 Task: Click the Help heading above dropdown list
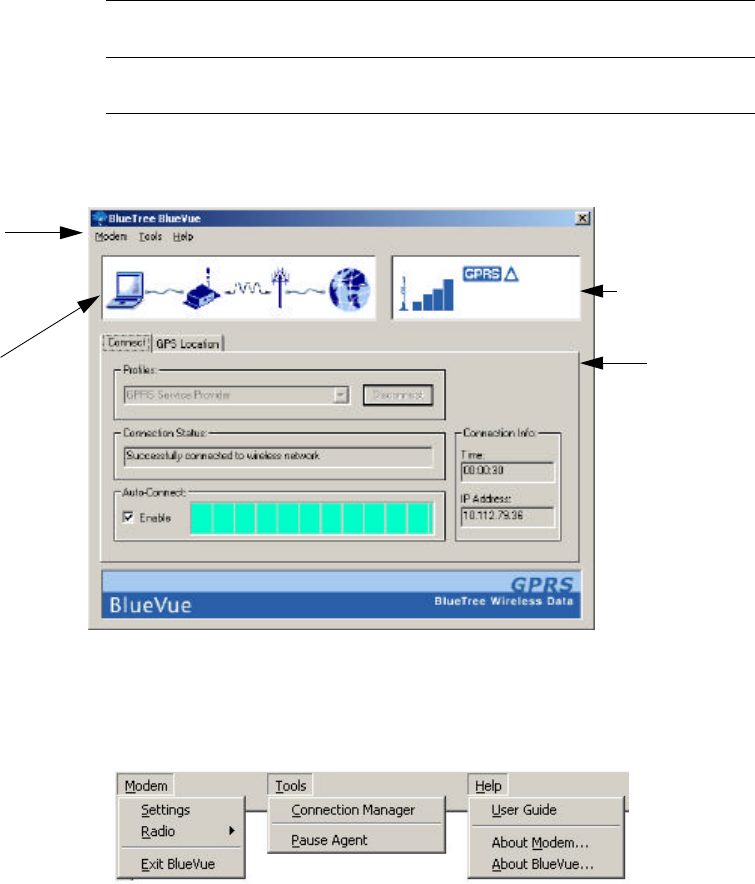pyautogui.click(x=488, y=785)
